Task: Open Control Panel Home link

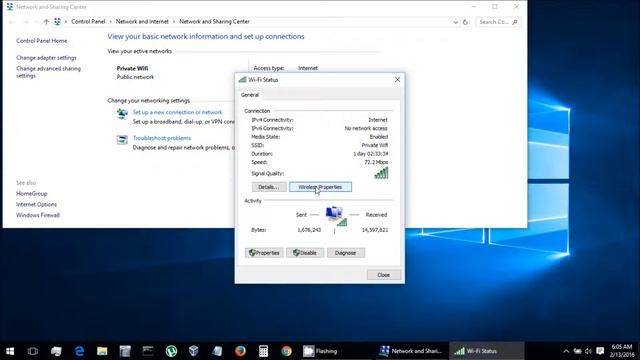Action: (x=42, y=41)
